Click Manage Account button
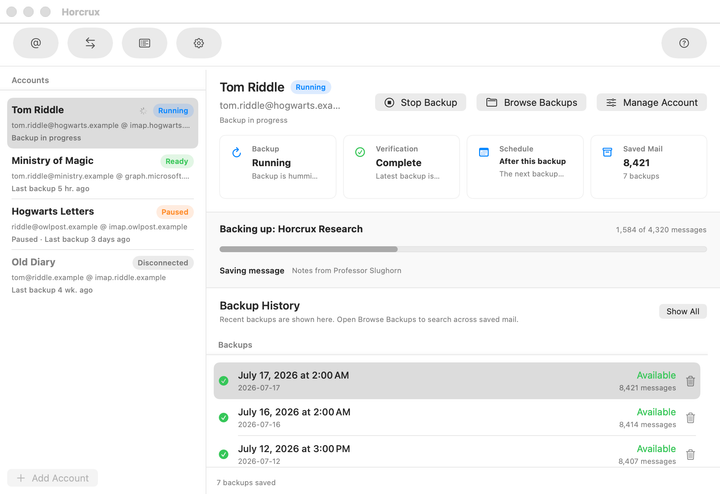This screenshot has height=494, width=720. click(652, 102)
